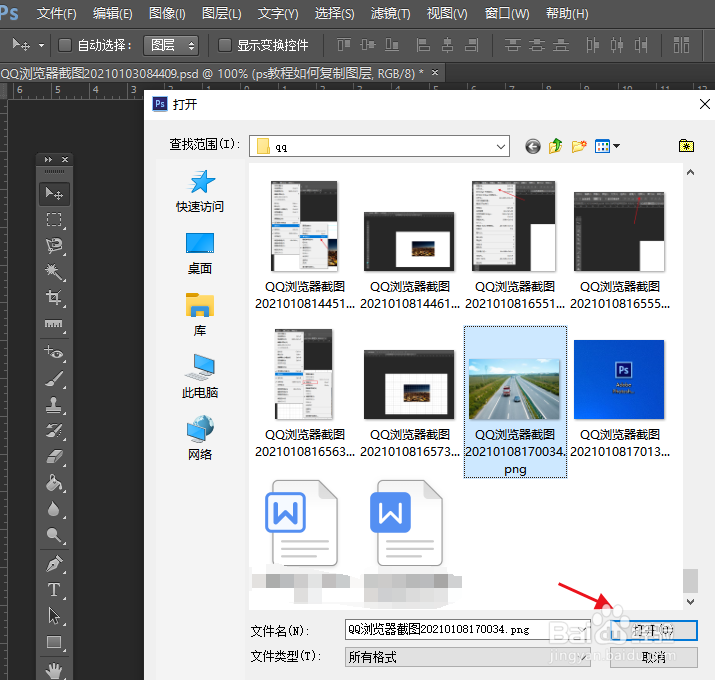Screen dimensions: 715x680
Task: Click the file list scroll down arrow
Action: 690,602
